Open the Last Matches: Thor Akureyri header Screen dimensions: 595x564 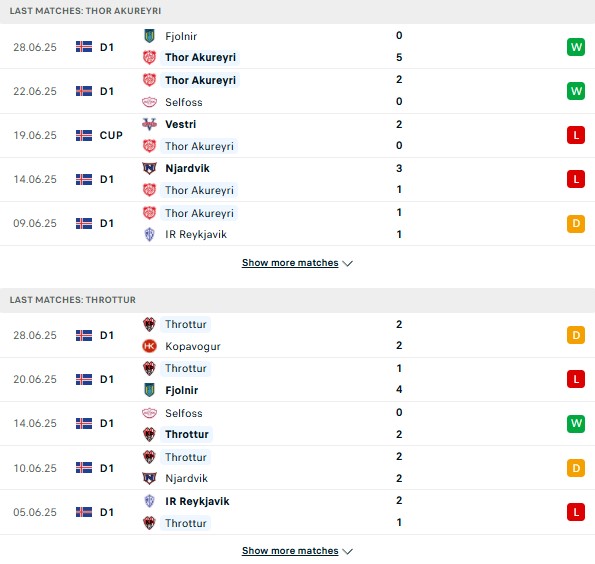85,11
